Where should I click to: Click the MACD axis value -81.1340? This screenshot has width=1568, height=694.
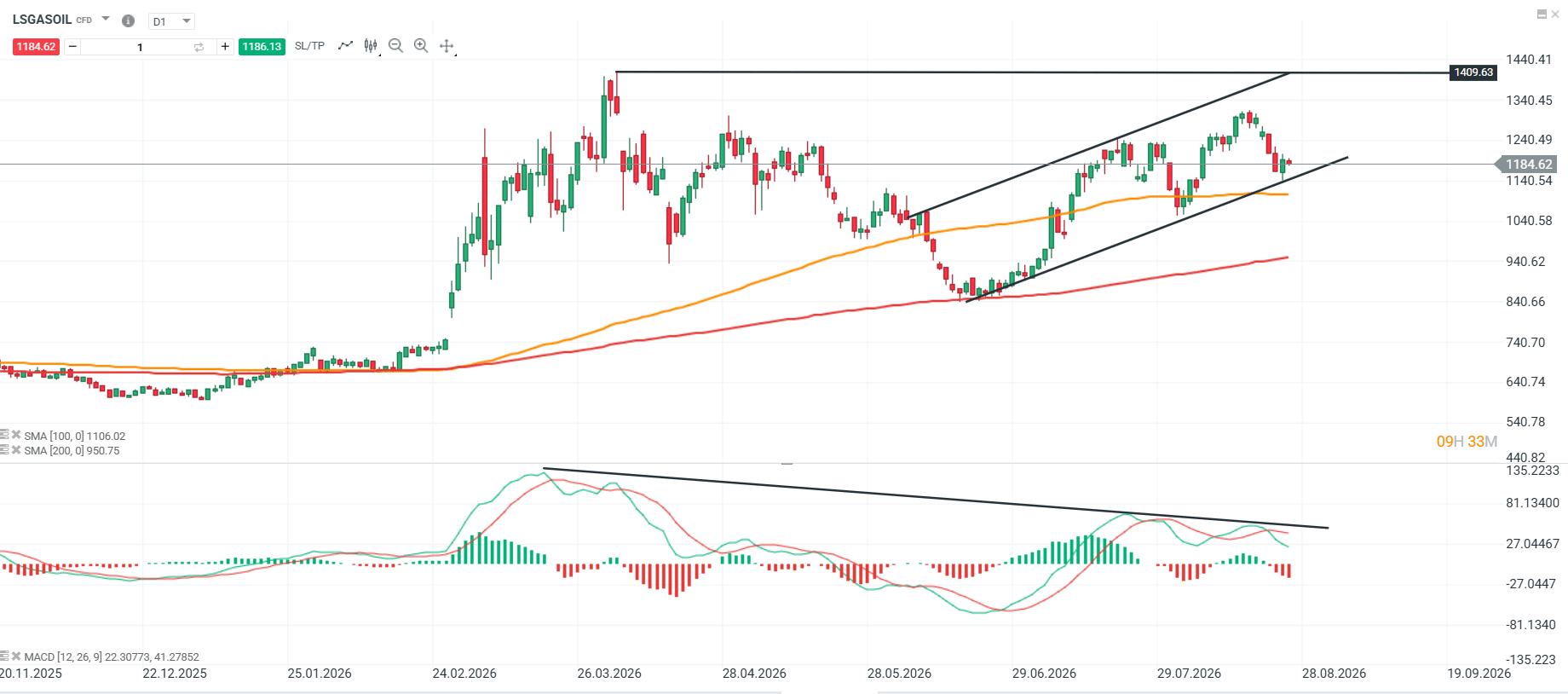[x=1531, y=625]
